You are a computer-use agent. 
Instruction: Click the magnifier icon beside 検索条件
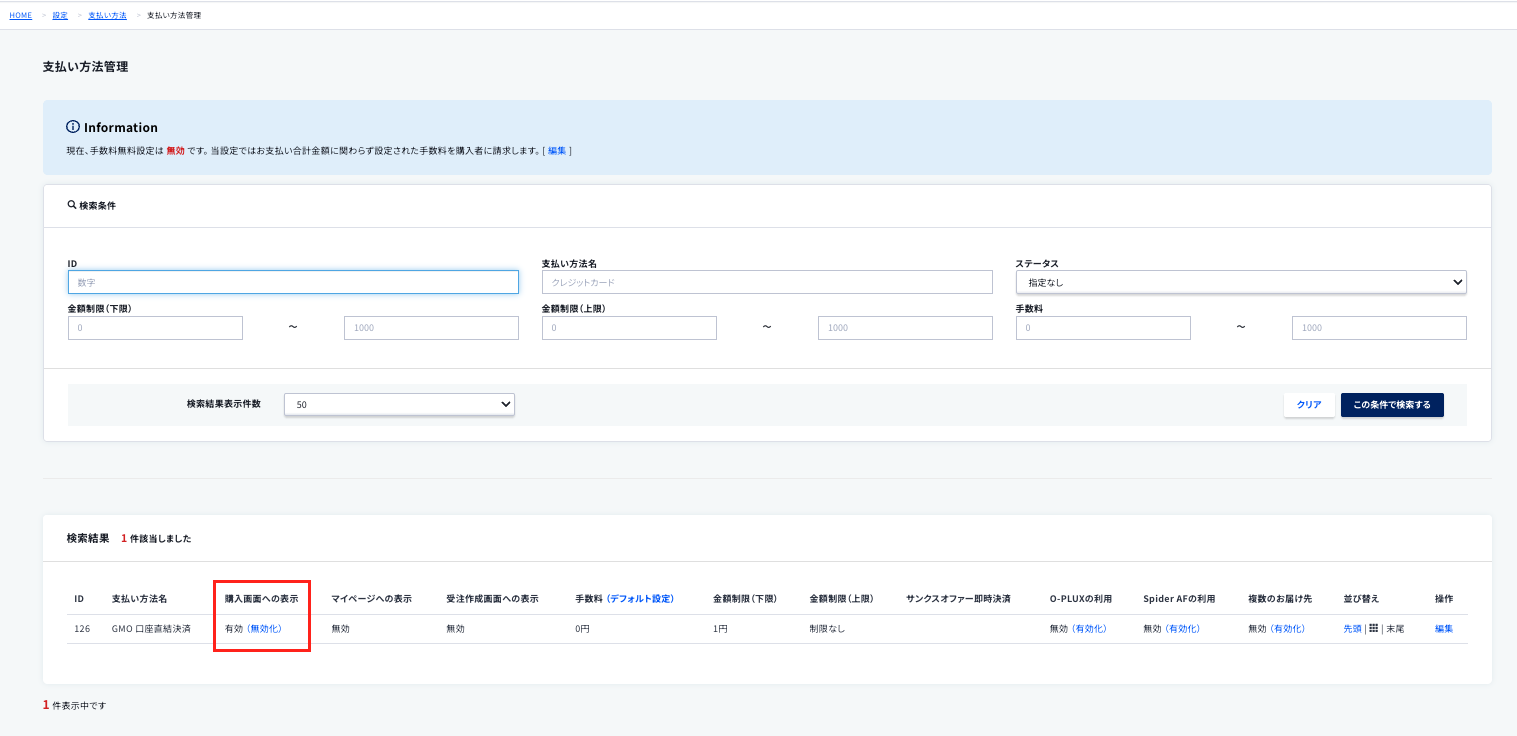[x=72, y=204]
